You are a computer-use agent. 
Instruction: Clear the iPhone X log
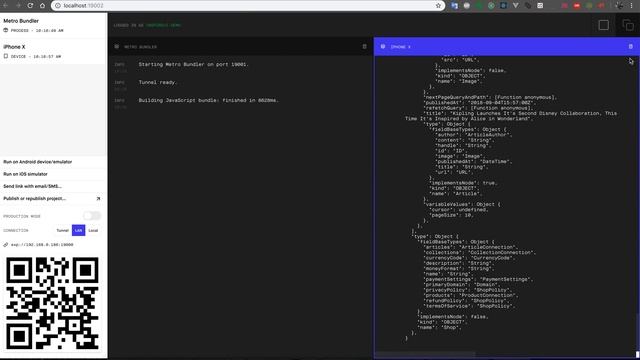(x=631, y=47)
